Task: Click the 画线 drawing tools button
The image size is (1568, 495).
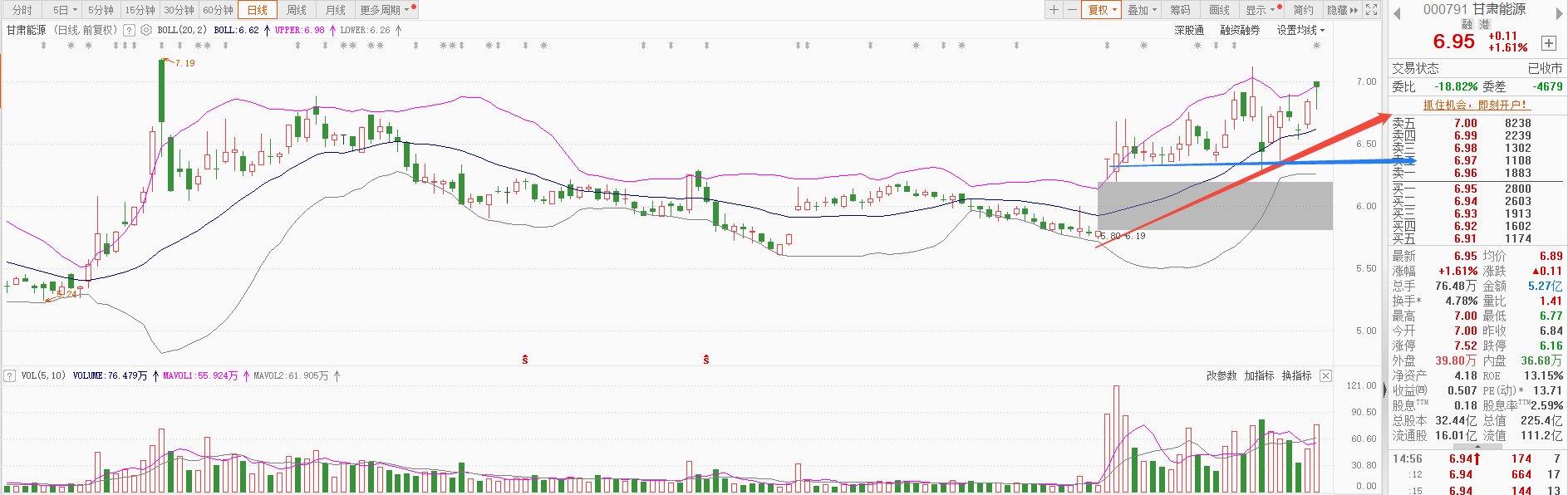Action: 1219,10
